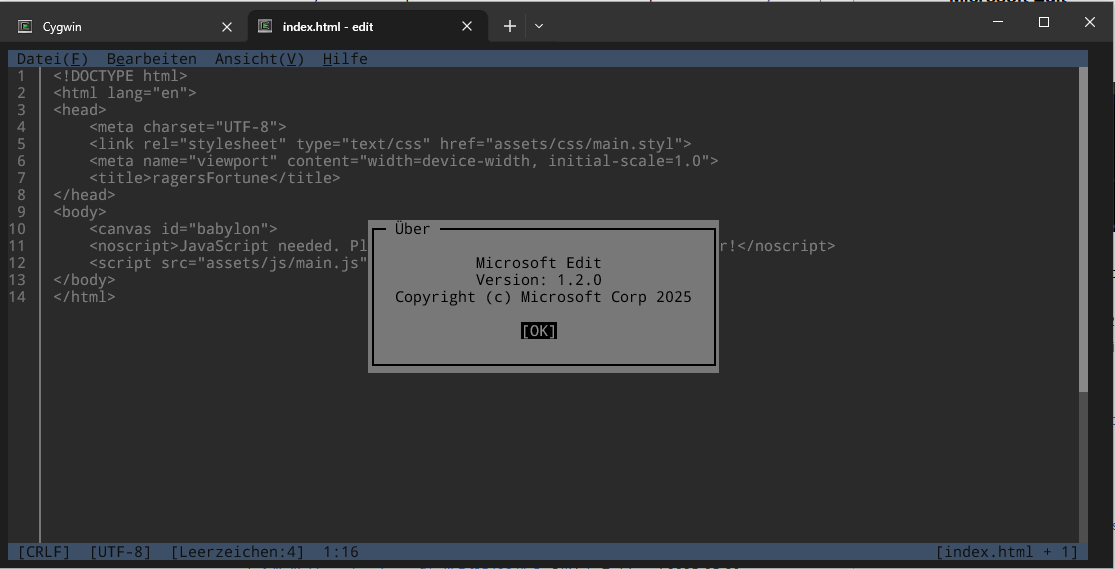Image resolution: width=1115 pixels, height=569 pixels.
Task: Click the index.html + 1 file indicator
Action: 1006,552
